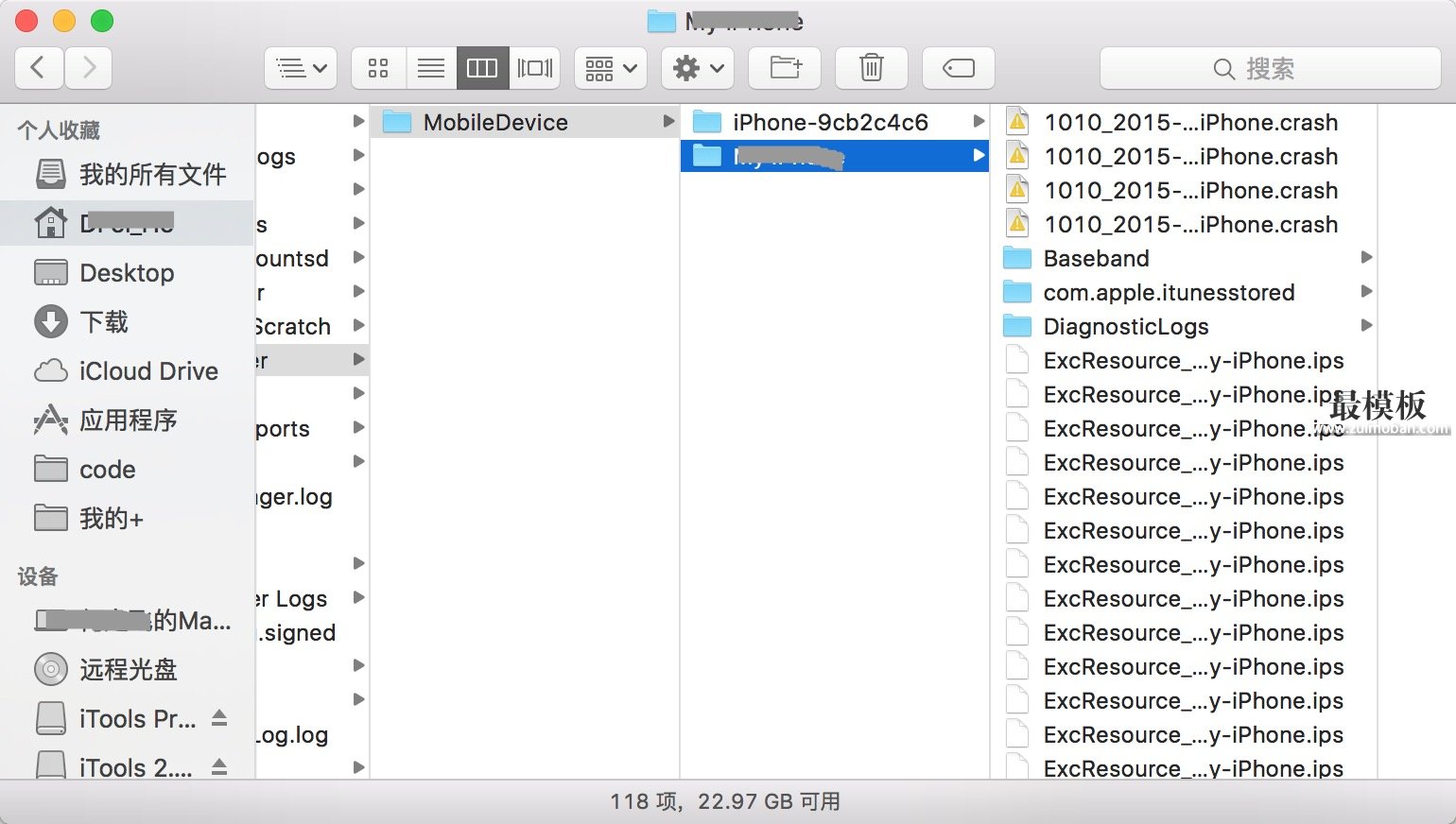The height and width of the screenshot is (824, 1456).
Task: Open the code folder in sidebar
Action: click(128, 469)
